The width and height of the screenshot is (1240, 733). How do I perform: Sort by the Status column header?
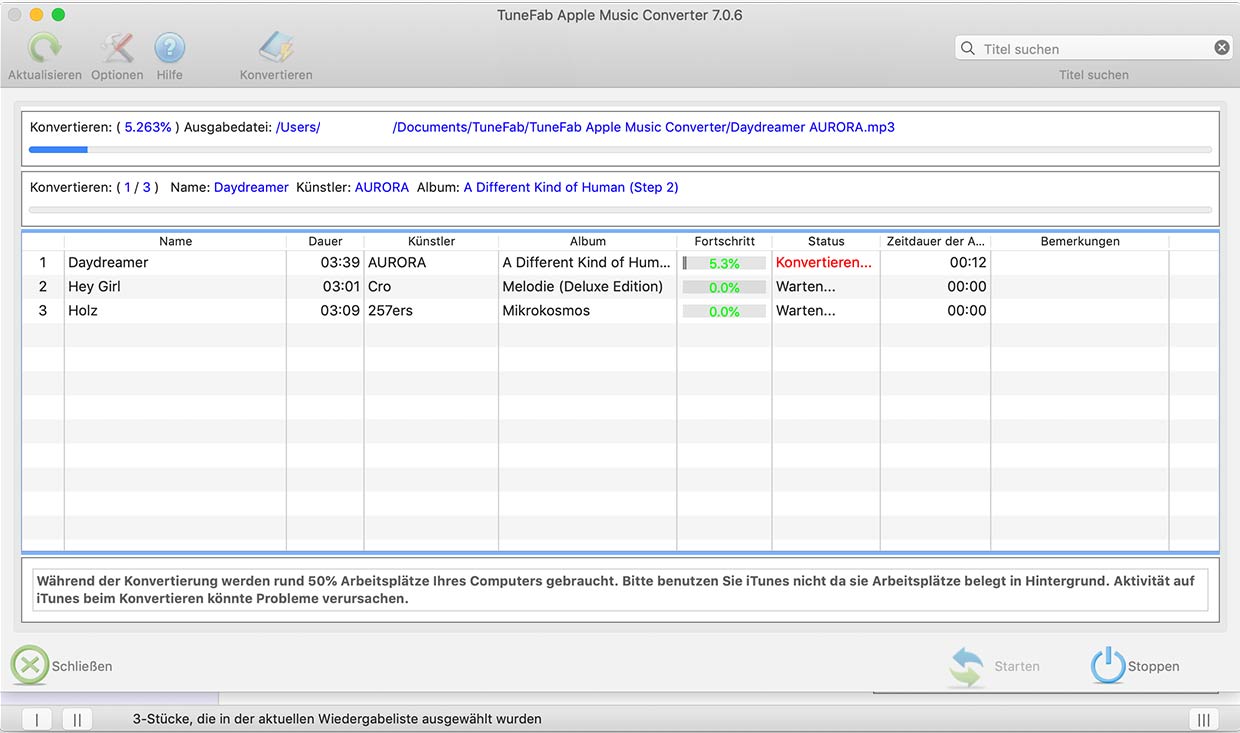tap(826, 241)
